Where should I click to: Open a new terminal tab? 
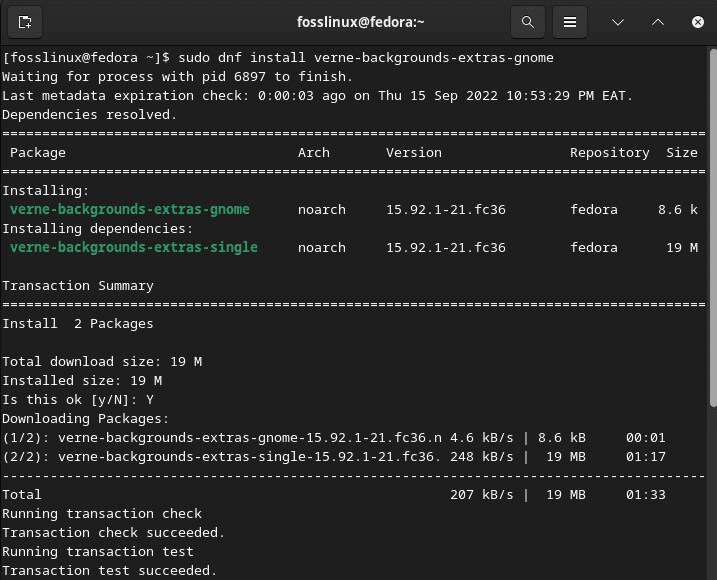[25, 22]
